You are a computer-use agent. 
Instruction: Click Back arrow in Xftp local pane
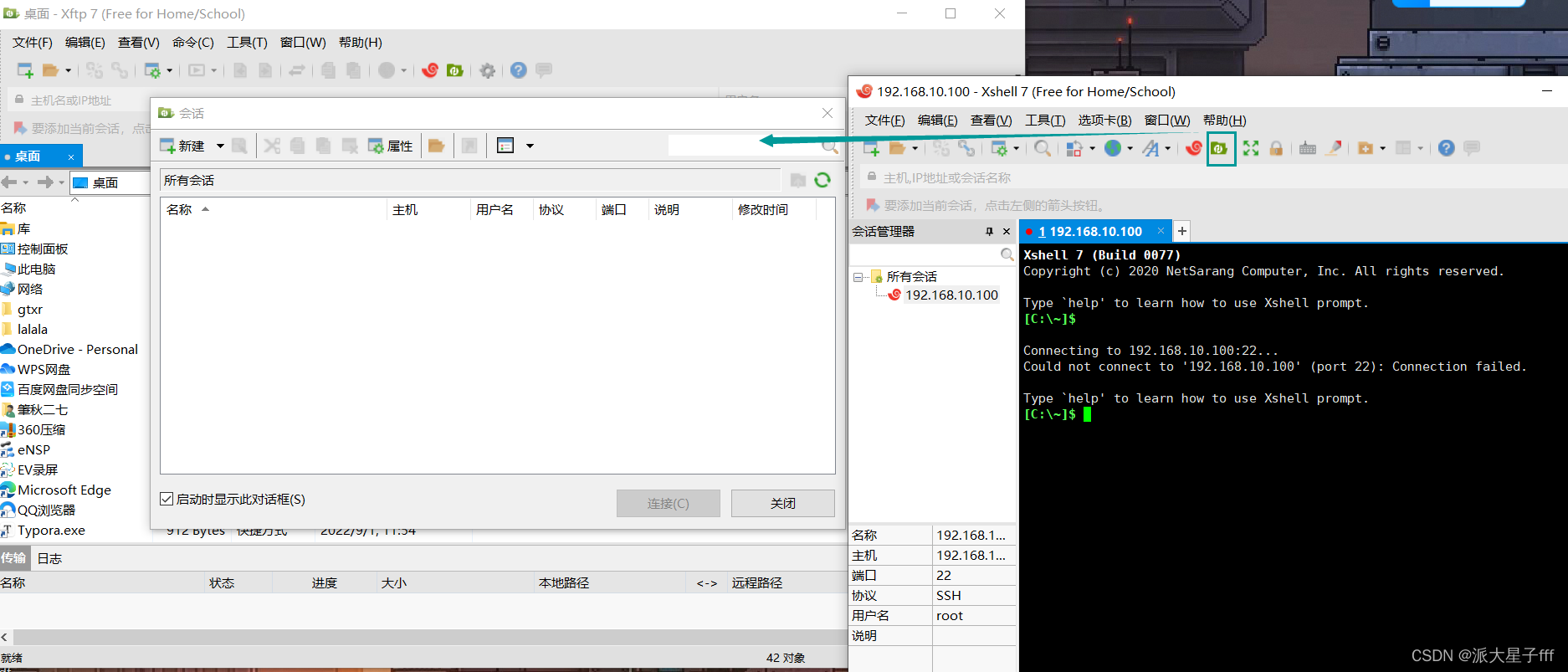[9, 182]
